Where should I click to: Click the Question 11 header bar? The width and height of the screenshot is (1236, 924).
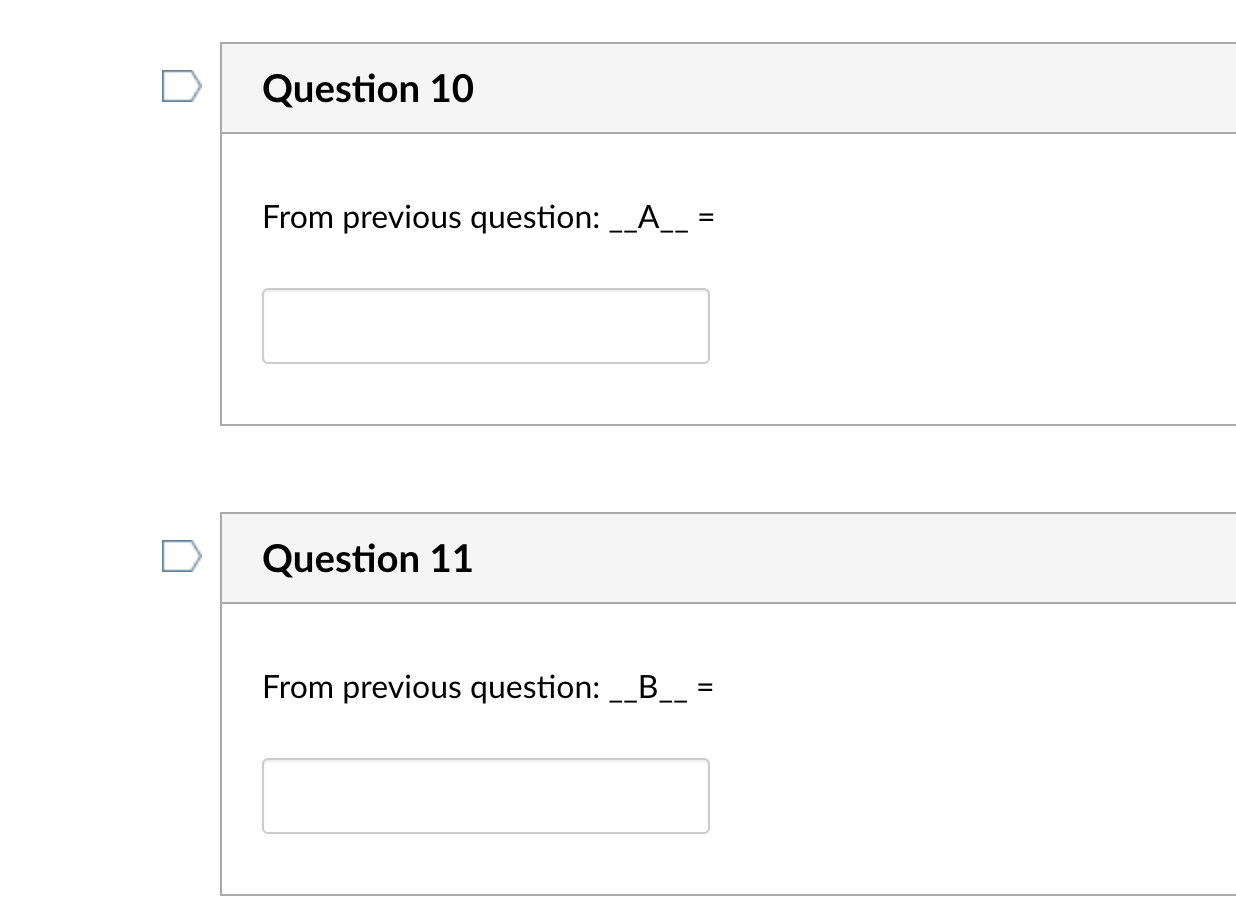click(700, 559)
